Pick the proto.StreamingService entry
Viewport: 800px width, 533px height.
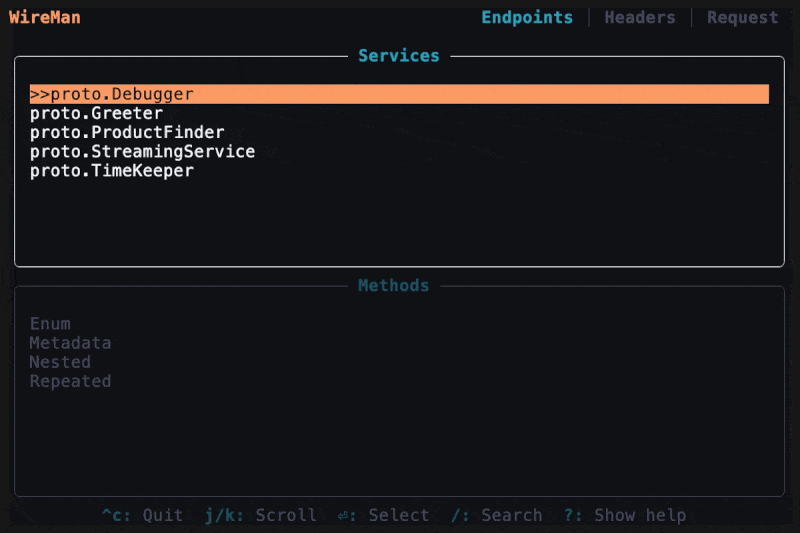pyautogui.click(x=142, y=152)
